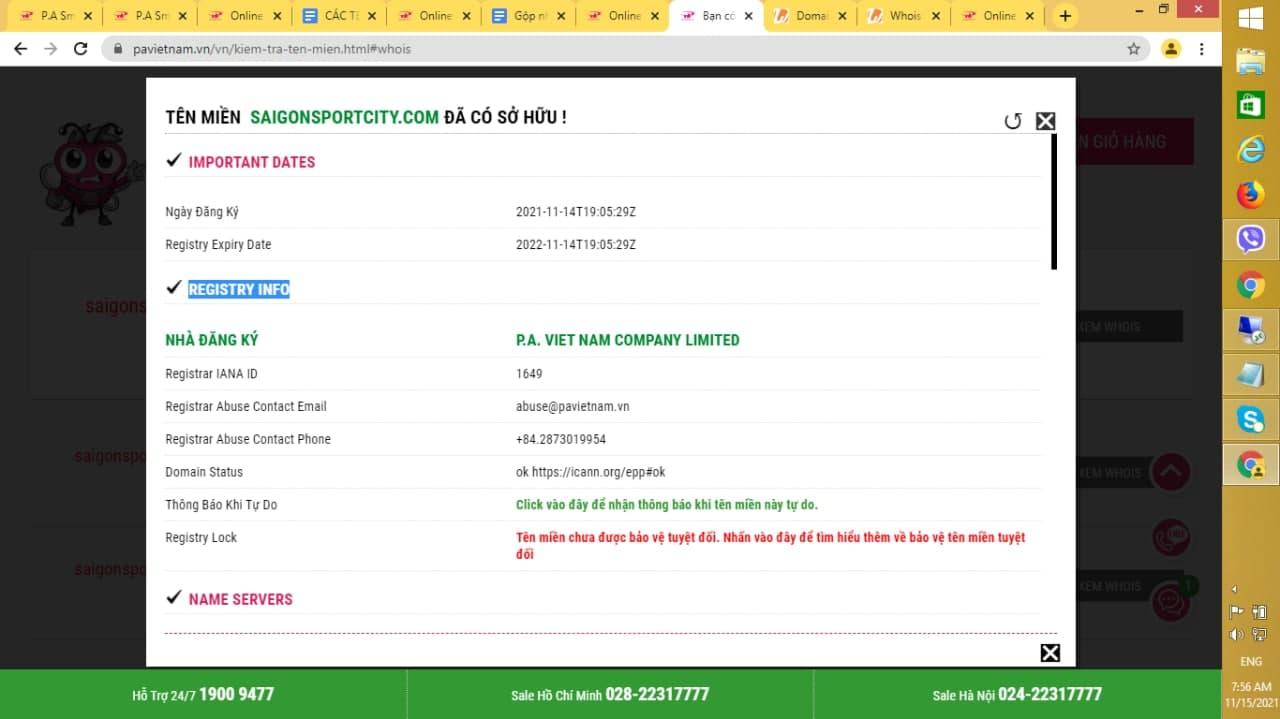The height and width of the screenshot is (719, 1280).
Task: Open Viber from taskbar
Action: coord(1251,239)
